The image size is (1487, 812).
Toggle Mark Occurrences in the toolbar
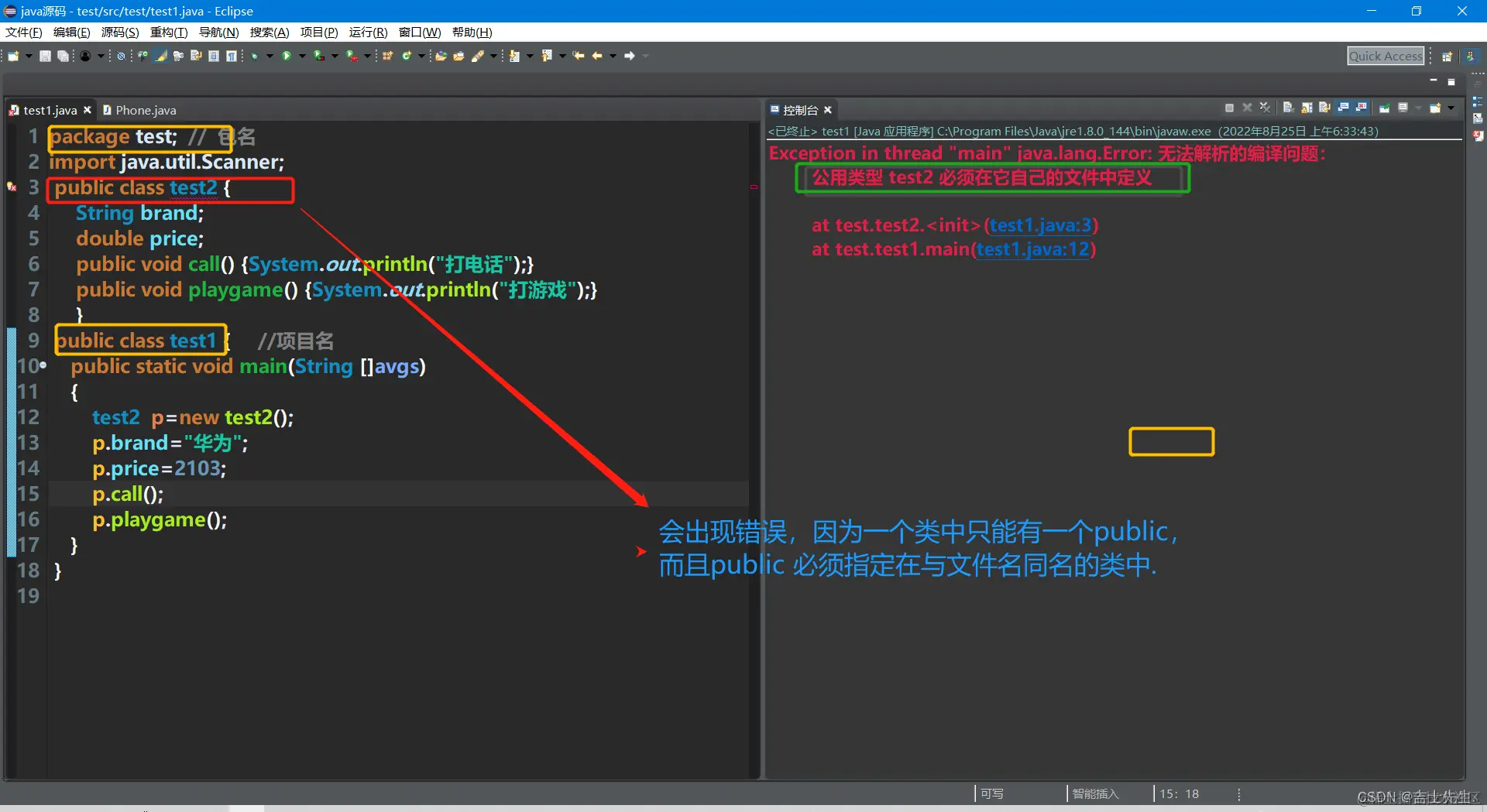click(x=161, y=56)
